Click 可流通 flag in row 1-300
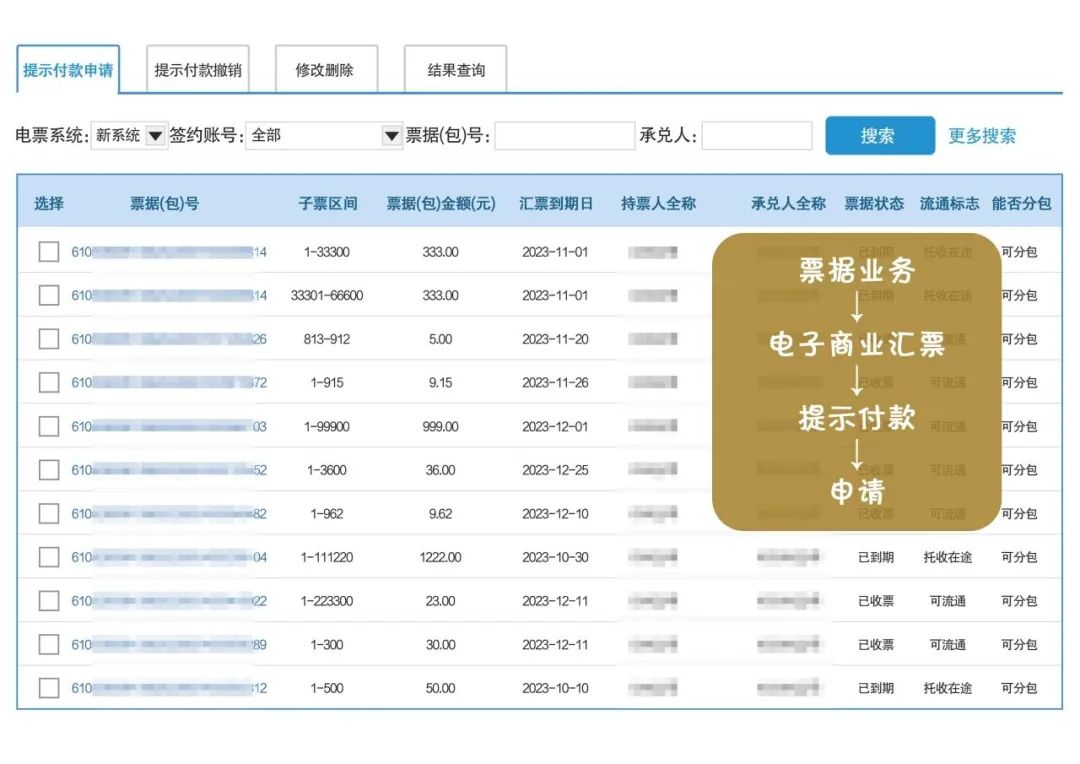This screenshot has width=1080, height=764. coord(948,644)
